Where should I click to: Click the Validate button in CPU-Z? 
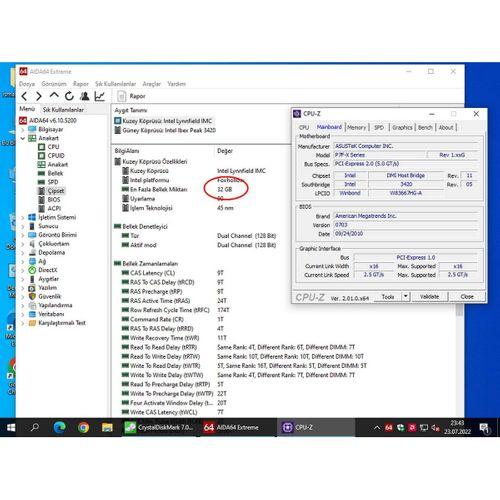pos(429,297)
